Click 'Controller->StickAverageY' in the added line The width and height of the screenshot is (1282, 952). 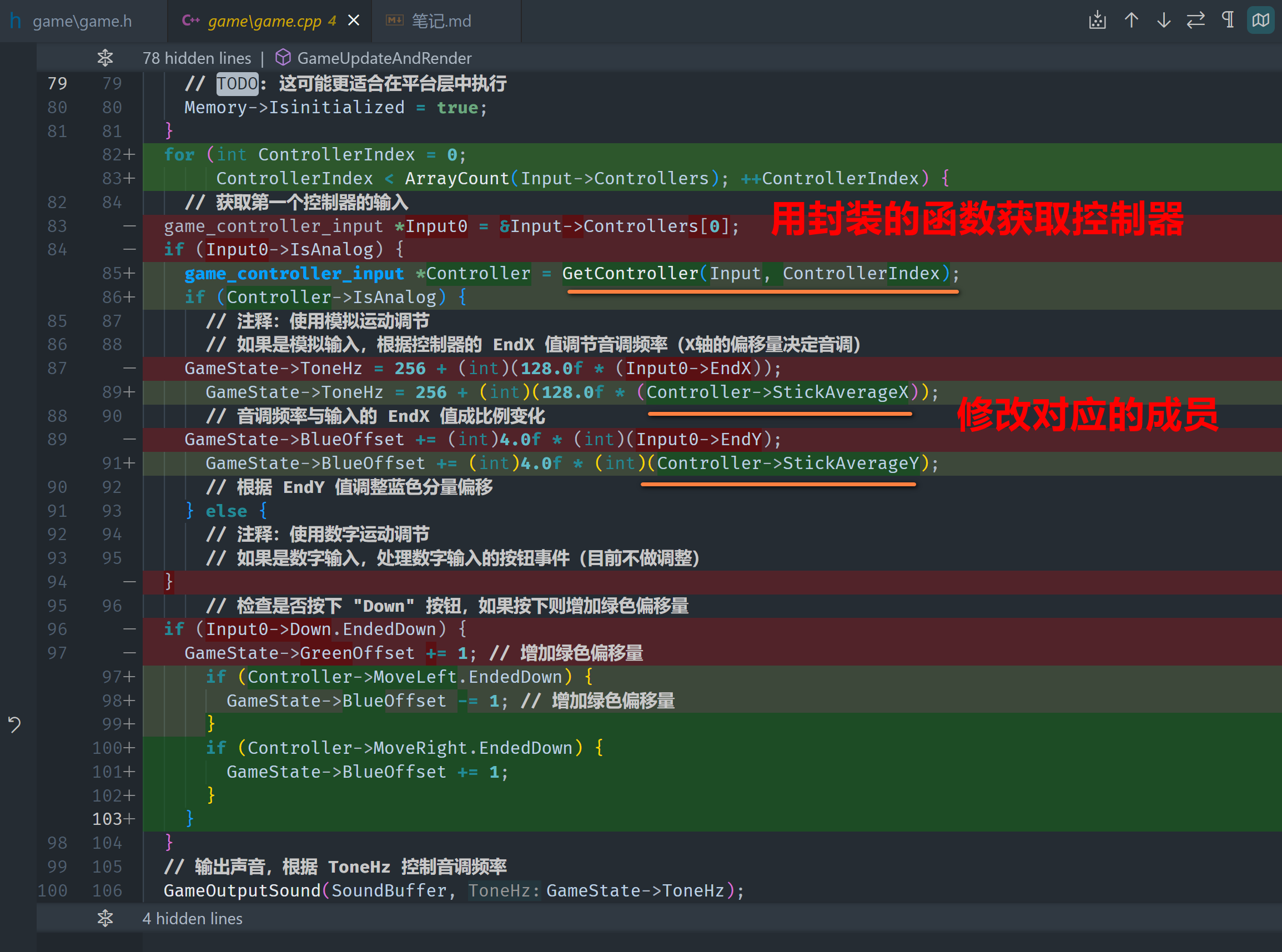(787, 464)
